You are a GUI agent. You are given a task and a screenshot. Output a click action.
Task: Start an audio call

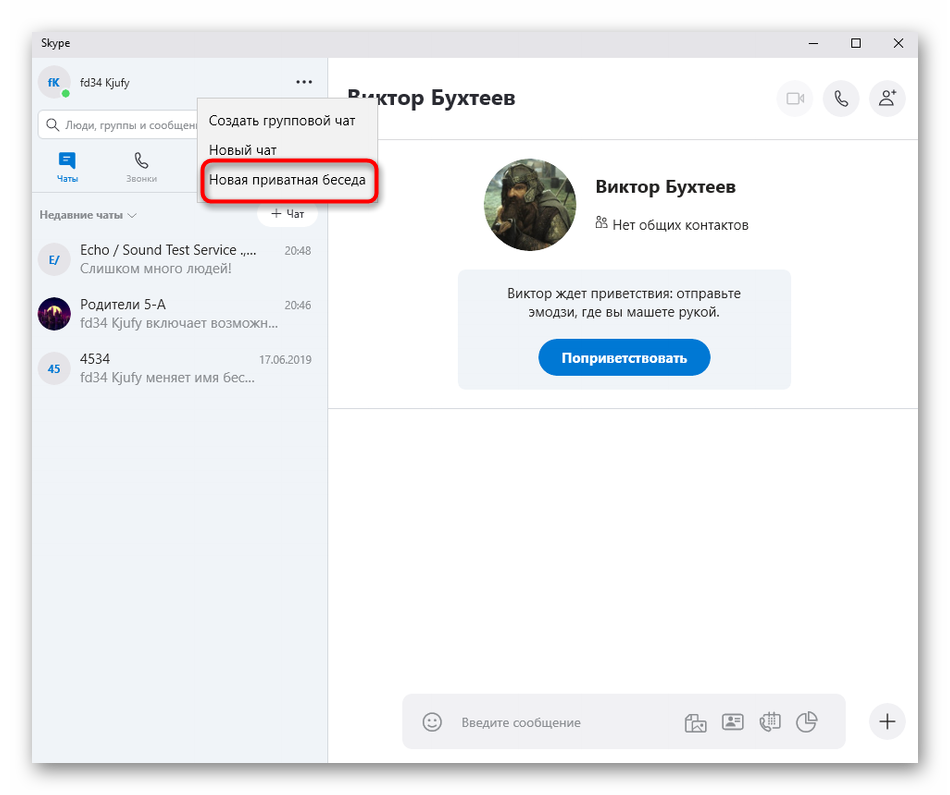point(841,99)
